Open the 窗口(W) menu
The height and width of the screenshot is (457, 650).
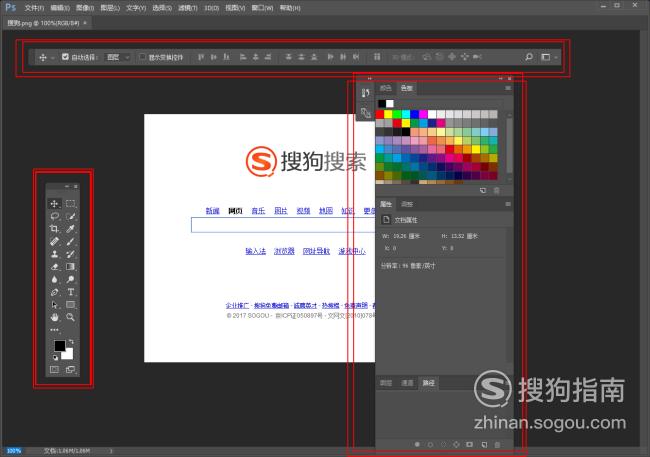click(262, 8)
